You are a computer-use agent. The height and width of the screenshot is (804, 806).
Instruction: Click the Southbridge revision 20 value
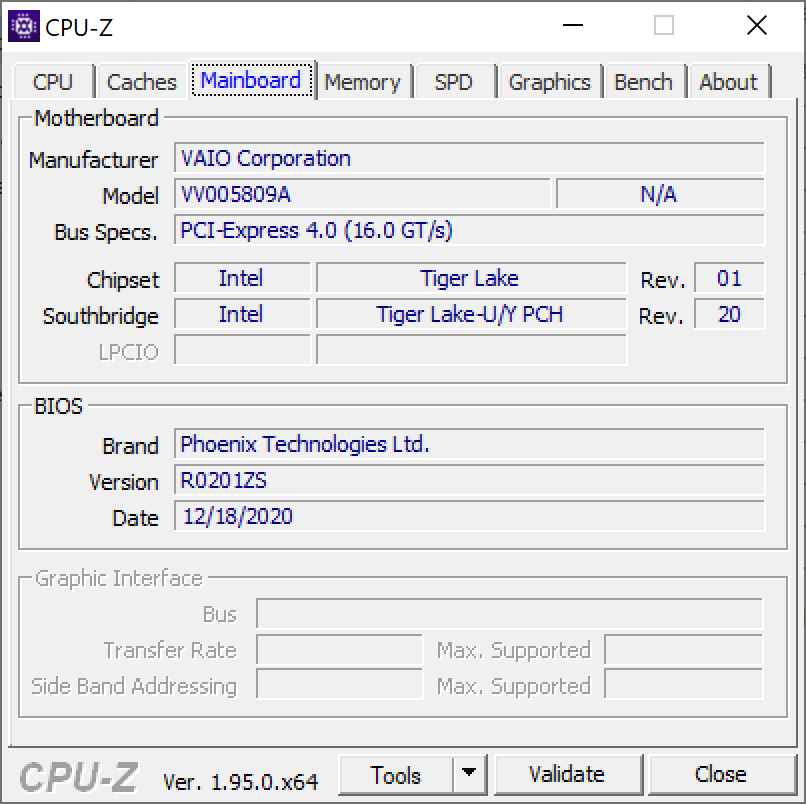[729, 314]
